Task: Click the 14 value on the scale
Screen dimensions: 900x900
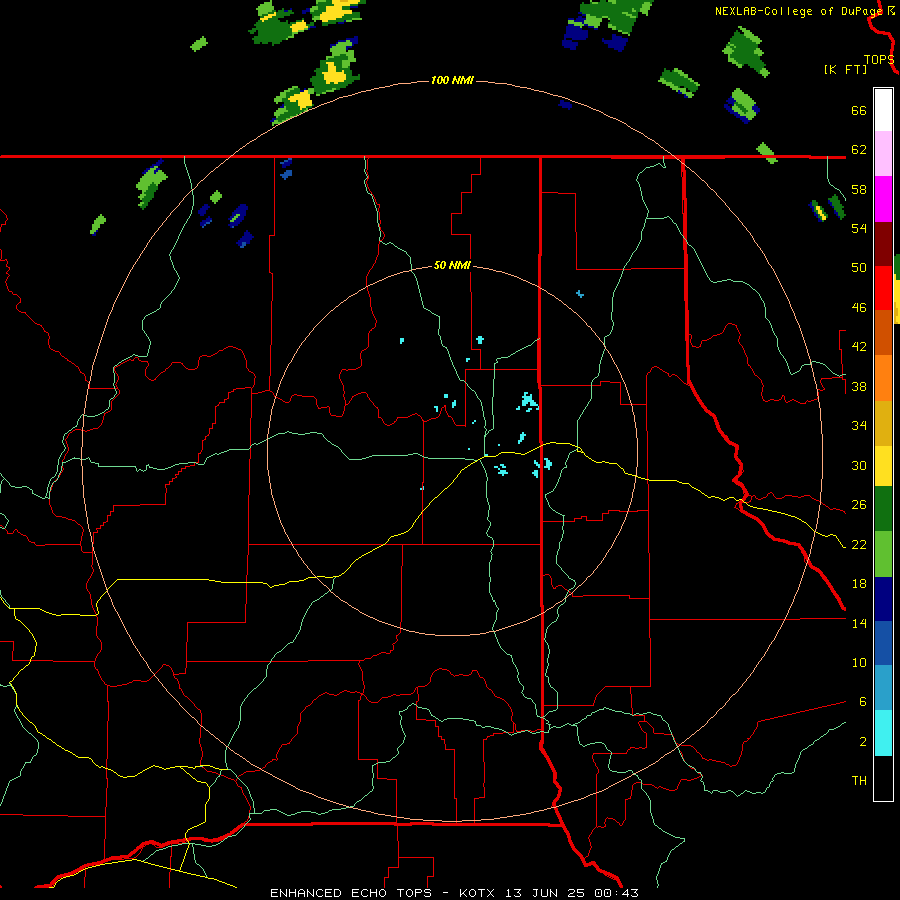Action: pos(859,623)
